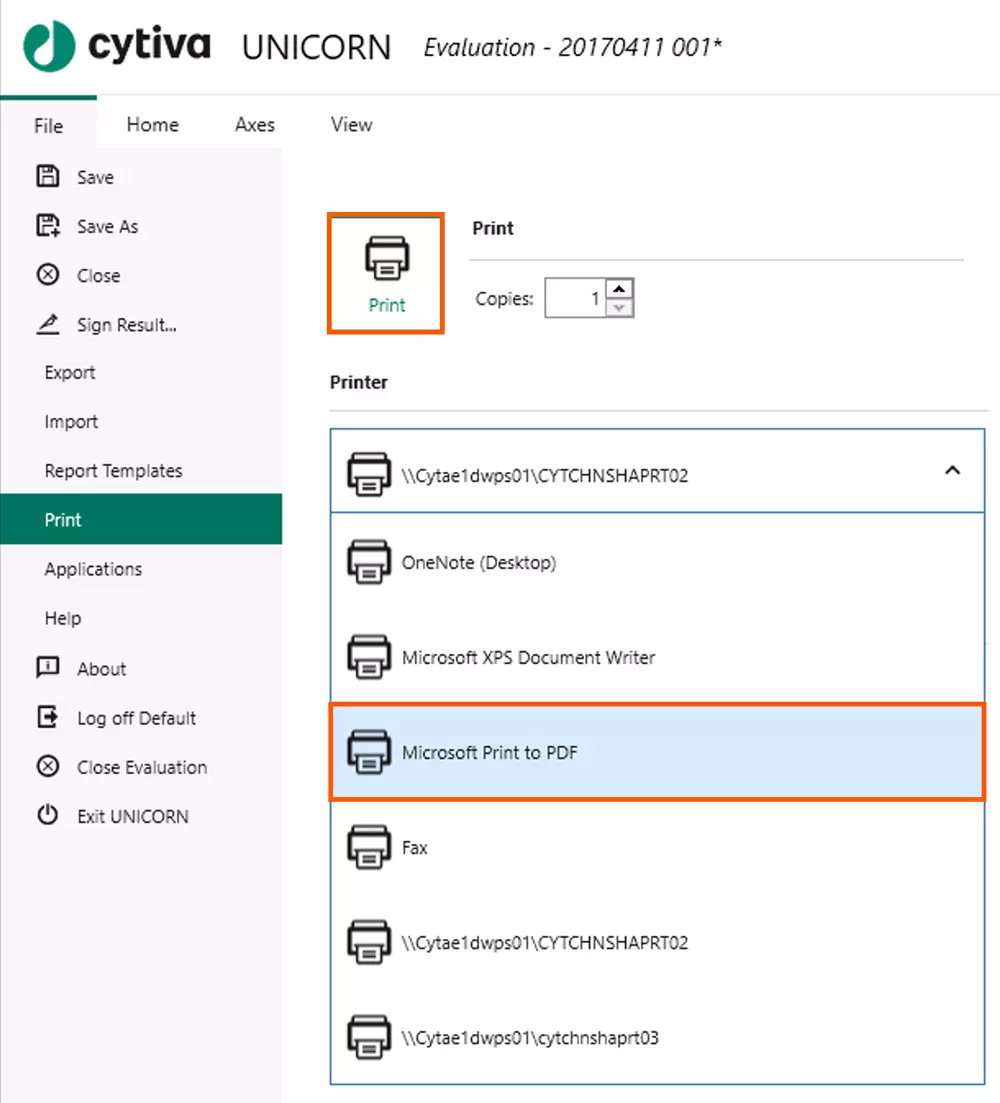Choose OneNote (Desktop) from printer list
This screenshot has width=1000, height=1103.
(x=478, y=563)
